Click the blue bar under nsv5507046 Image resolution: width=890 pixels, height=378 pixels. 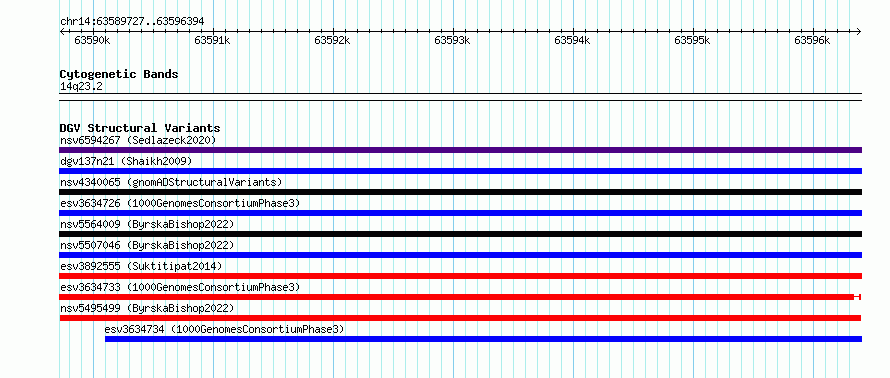coord(460,255)
